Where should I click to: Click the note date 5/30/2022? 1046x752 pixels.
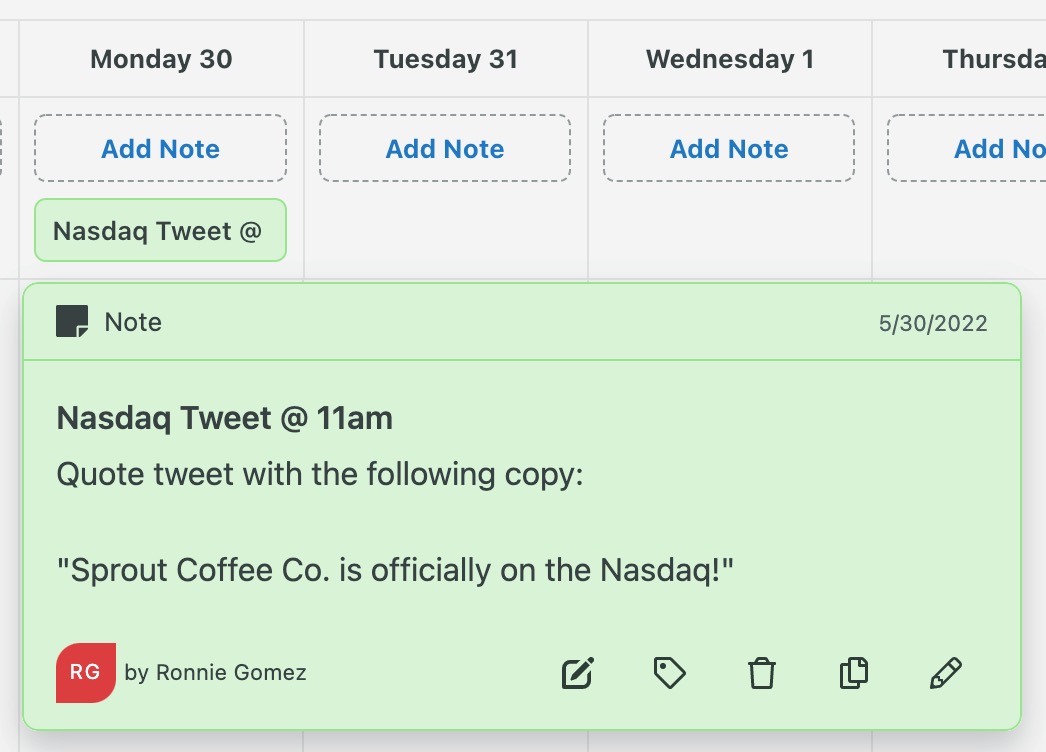933,324
